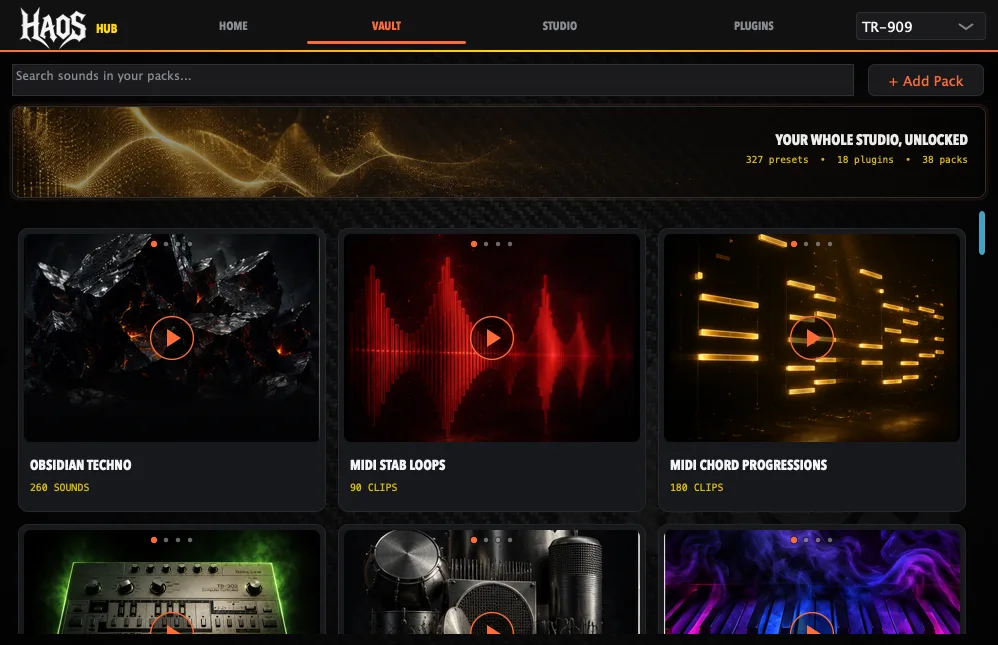Click the Add Pack button
Viewport: 998px width, 645px height.
(926, 81)
